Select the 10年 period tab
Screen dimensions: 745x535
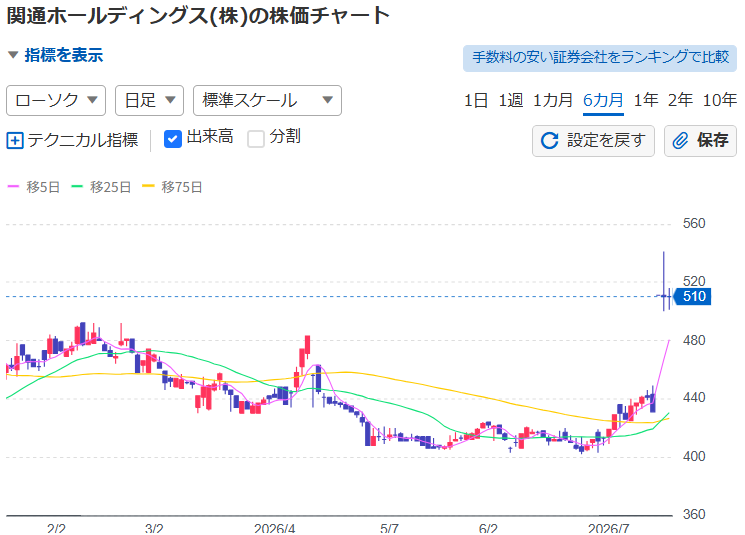click(720, 100)
